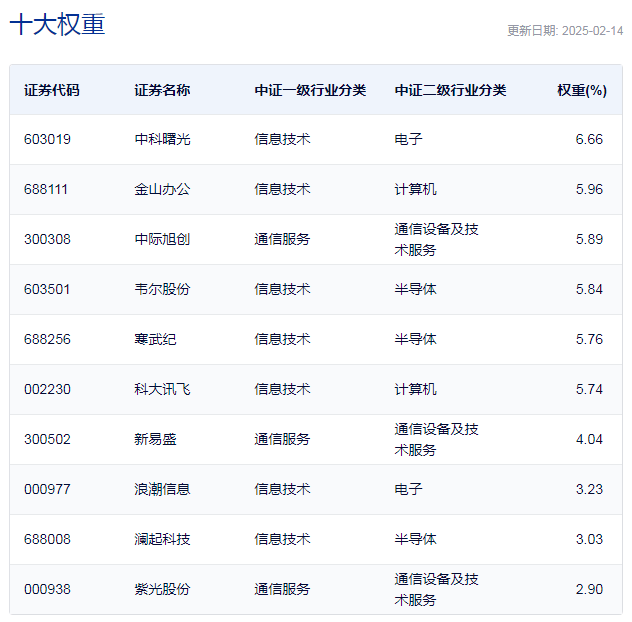Click the 中证二级行业分类 column header
The height and width of the screenshot is (622, 632).
(x=450, y=90)
